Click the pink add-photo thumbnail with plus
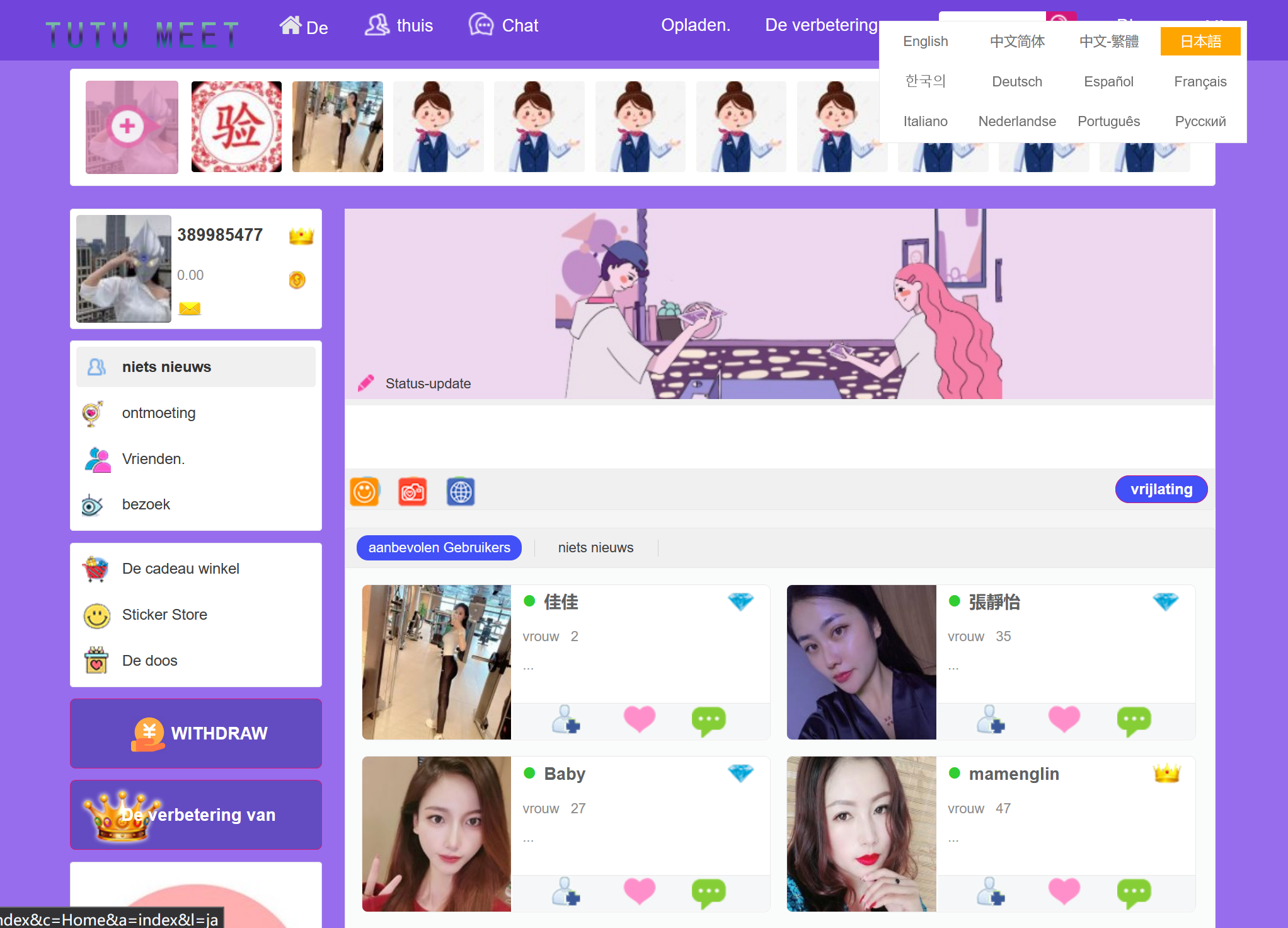Image resolution: width=1288 pixels, height=928 pixels. pyautogui.click(x=132, y=127)
